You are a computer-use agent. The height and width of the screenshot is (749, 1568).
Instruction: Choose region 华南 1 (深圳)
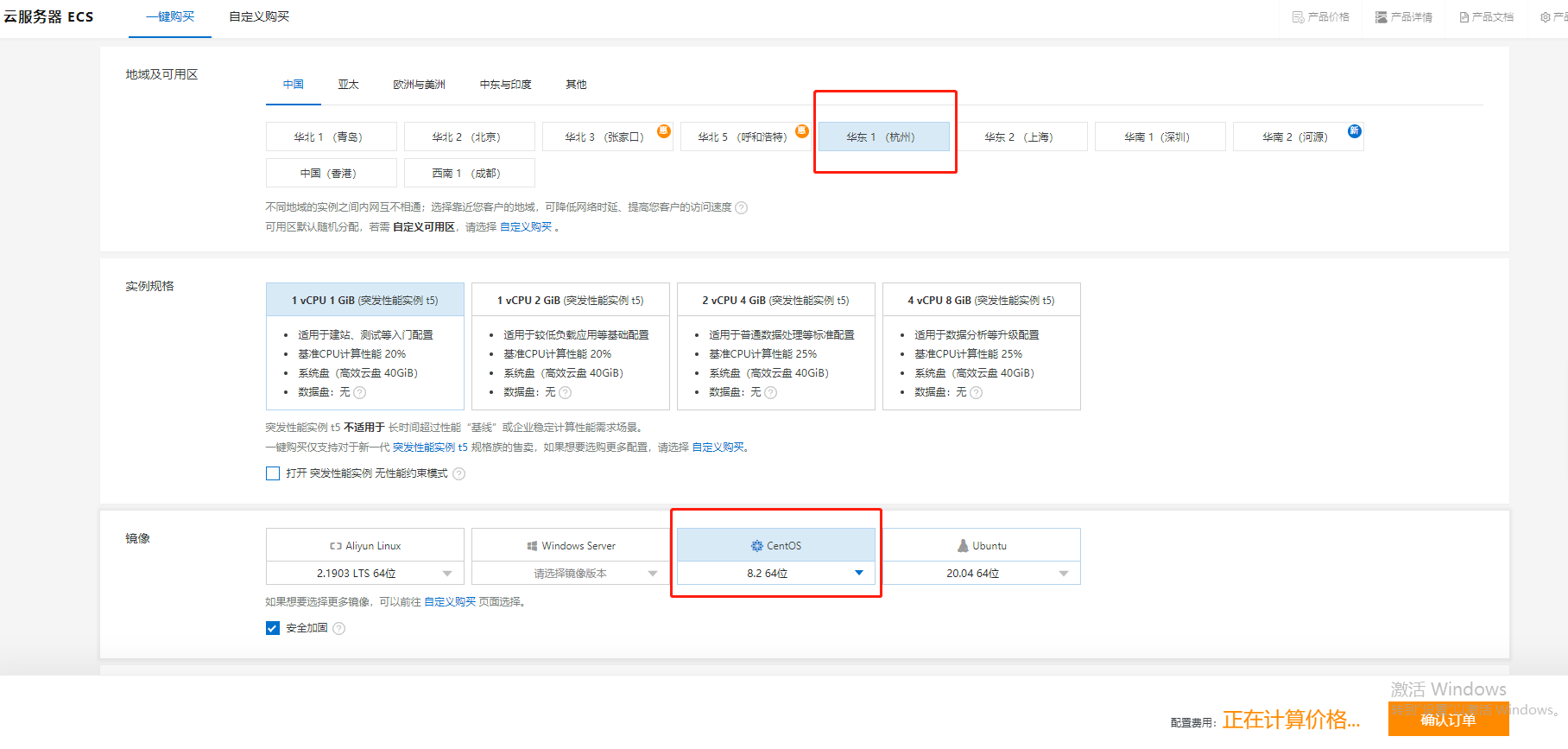1160,136
